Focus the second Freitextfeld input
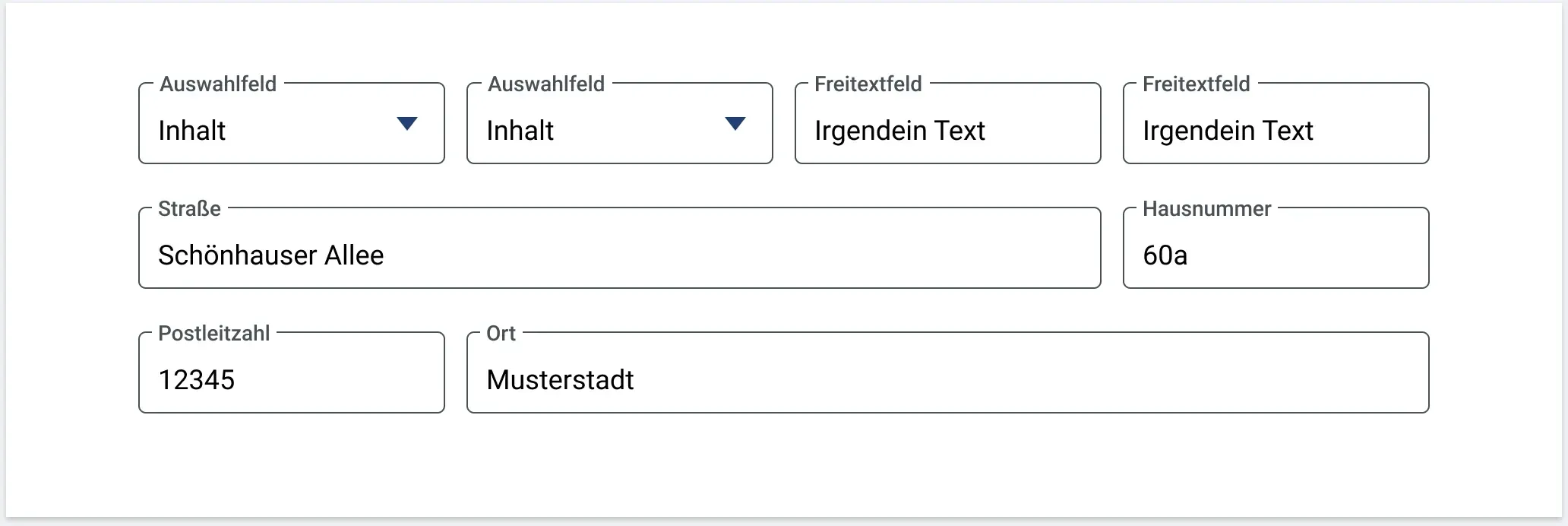 click(x=1276, y=123)
